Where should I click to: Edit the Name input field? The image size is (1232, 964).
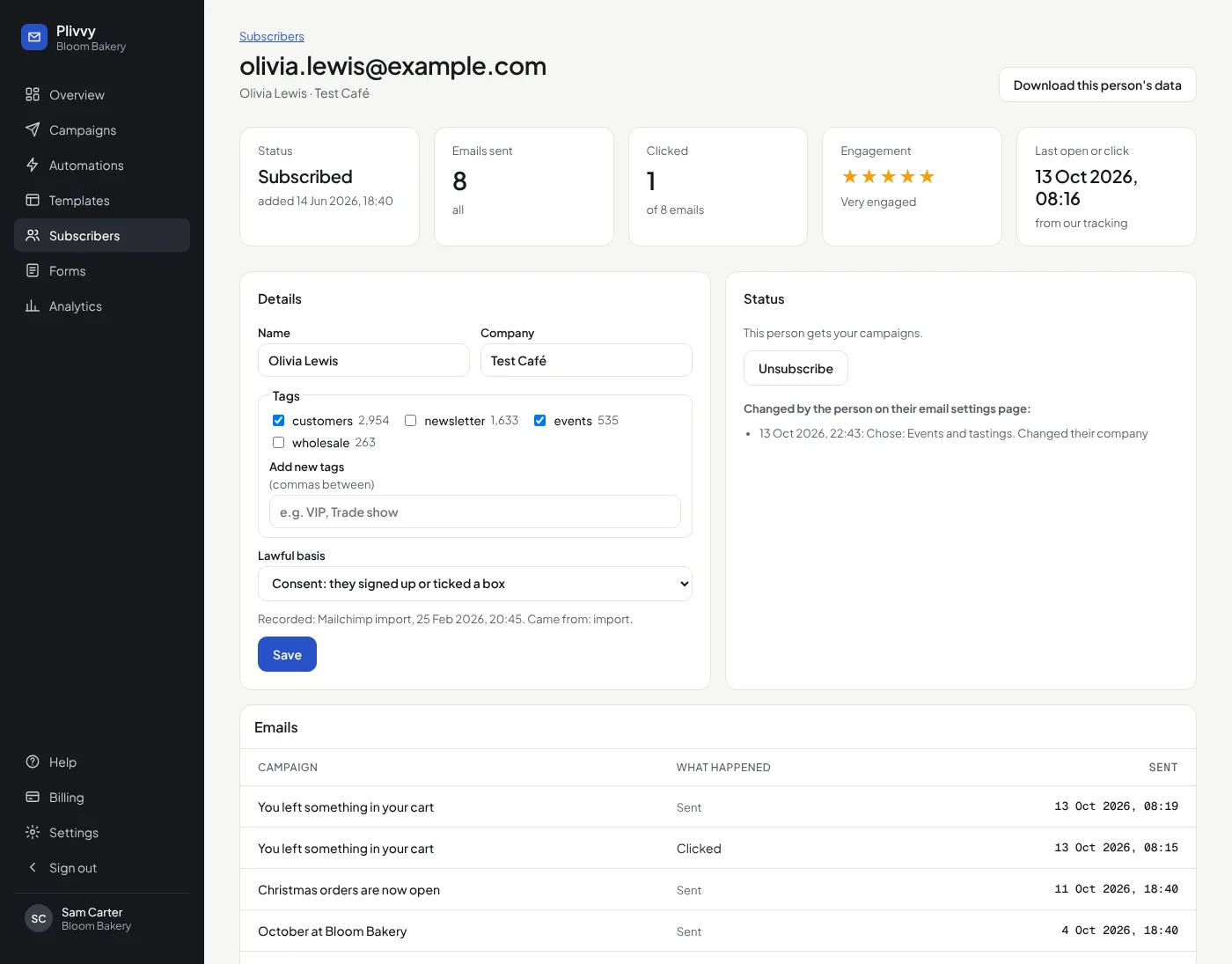tap(363, 360)
